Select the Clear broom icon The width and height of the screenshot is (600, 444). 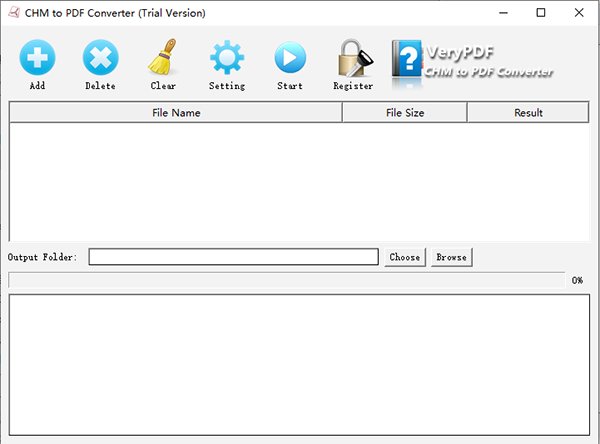(x=163, y=58)
